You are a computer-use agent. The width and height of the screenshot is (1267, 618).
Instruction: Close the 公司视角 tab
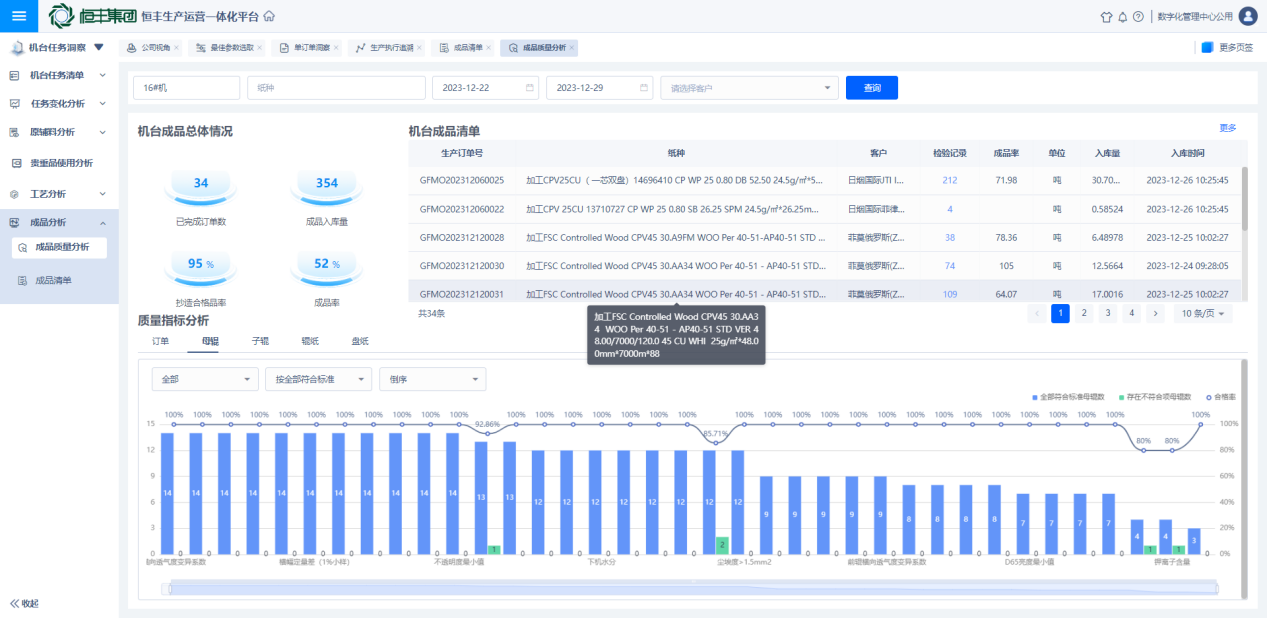coord(177,48)
